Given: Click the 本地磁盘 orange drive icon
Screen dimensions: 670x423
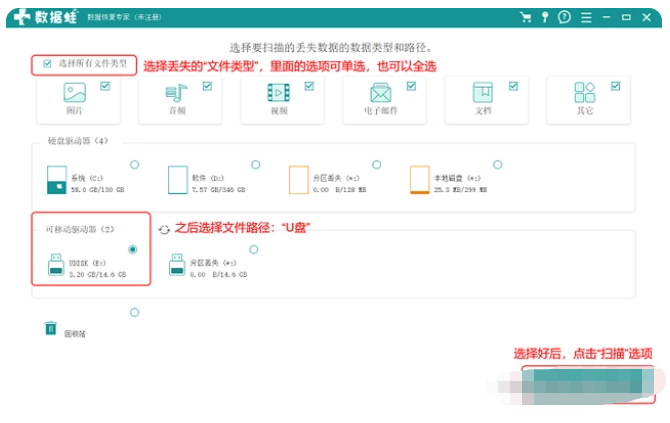Looking at the screenshot, I should pyautogui.click(x=420, y=180).
